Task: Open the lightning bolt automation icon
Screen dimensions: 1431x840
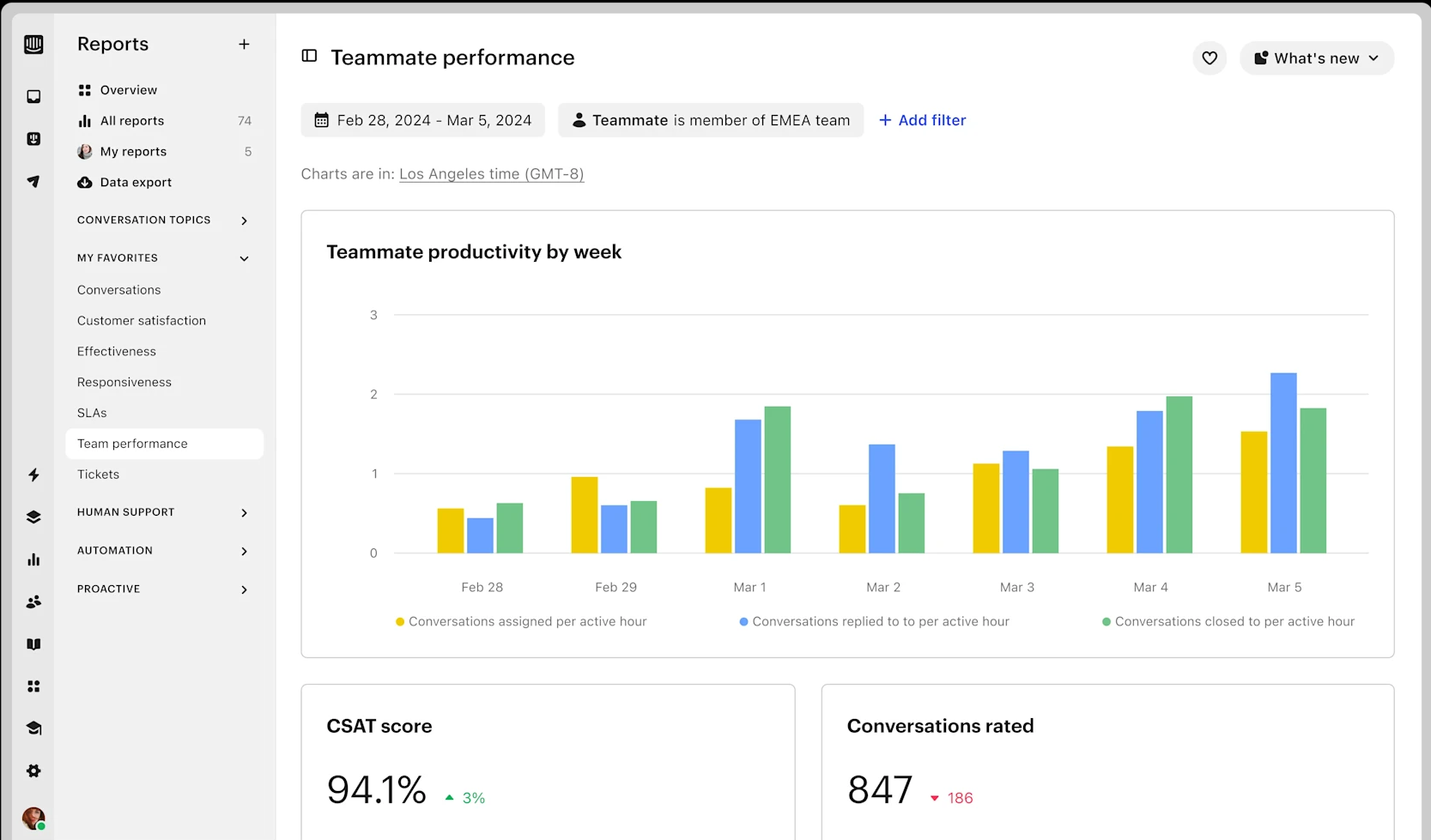Action: tap(33, 474)
